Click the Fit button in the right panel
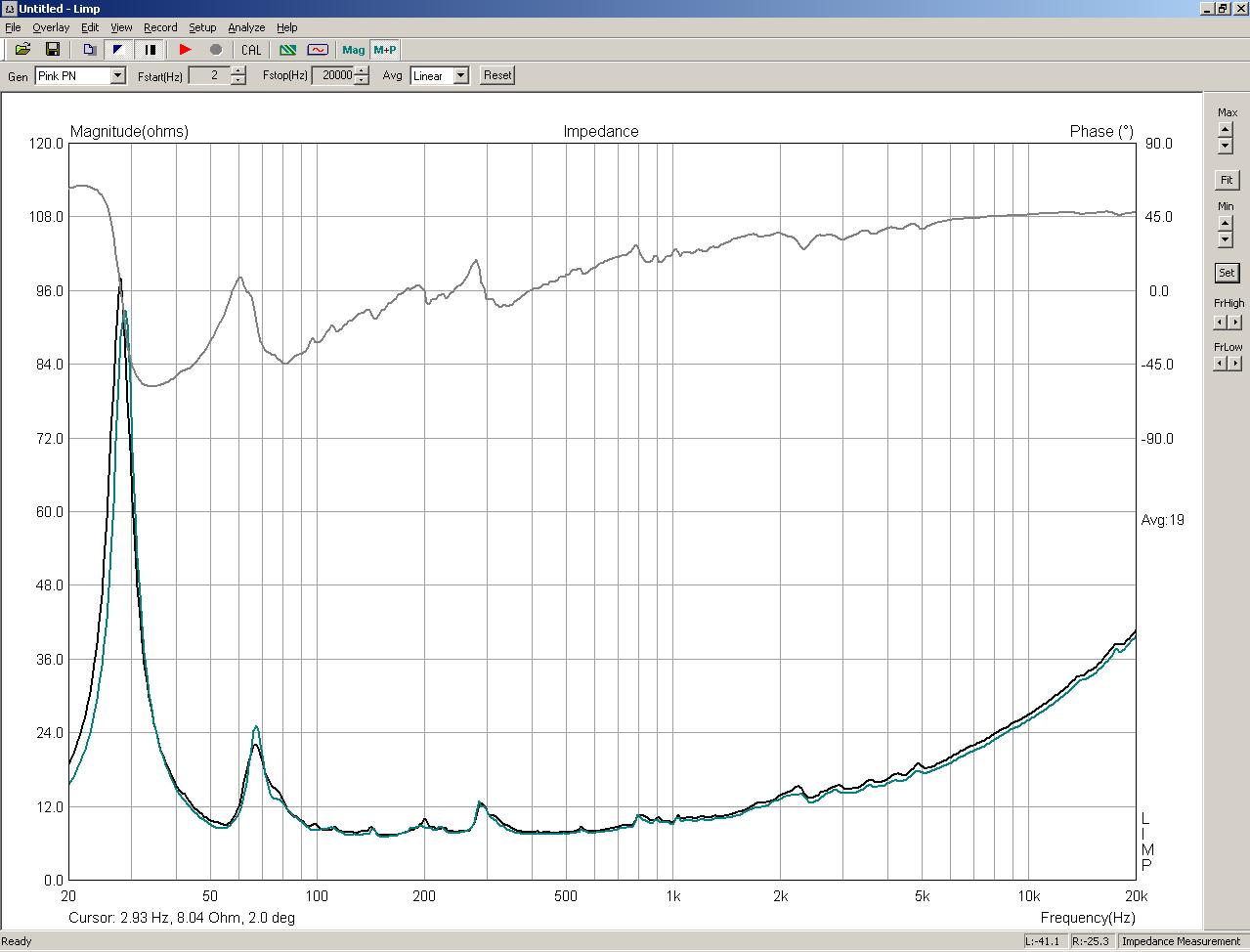Screen dimensions: 1250x952 click(x=1226, y=180)
